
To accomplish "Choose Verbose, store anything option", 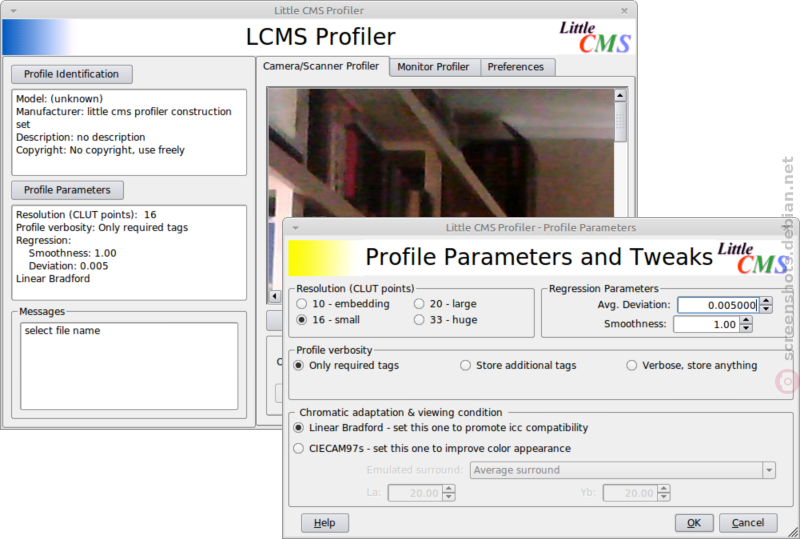I will (x=692, y=365).
